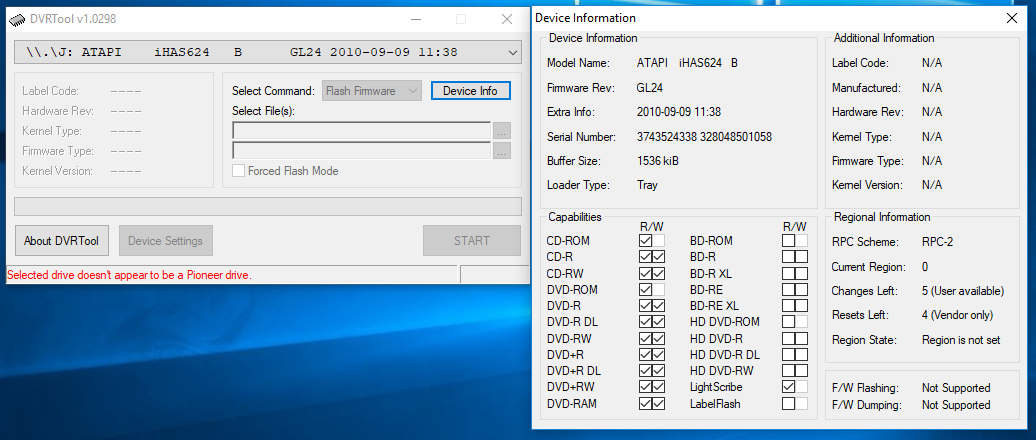Click the serial number 3743524338 328048501058
Viewport: 1036px width, 440px height.
704,137
